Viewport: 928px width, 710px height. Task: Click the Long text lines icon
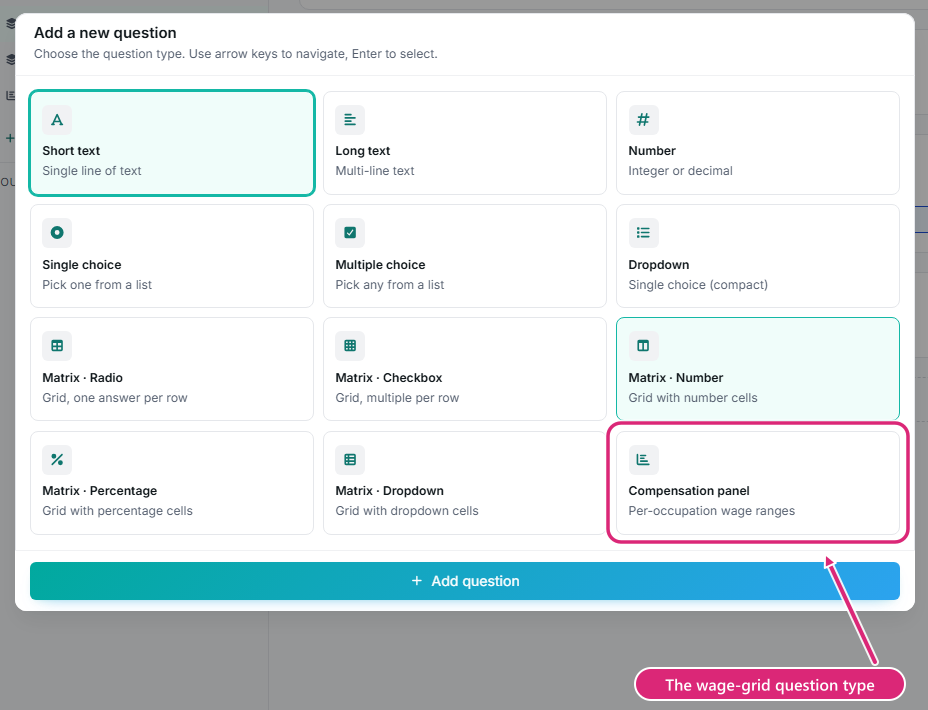[350, 120]
